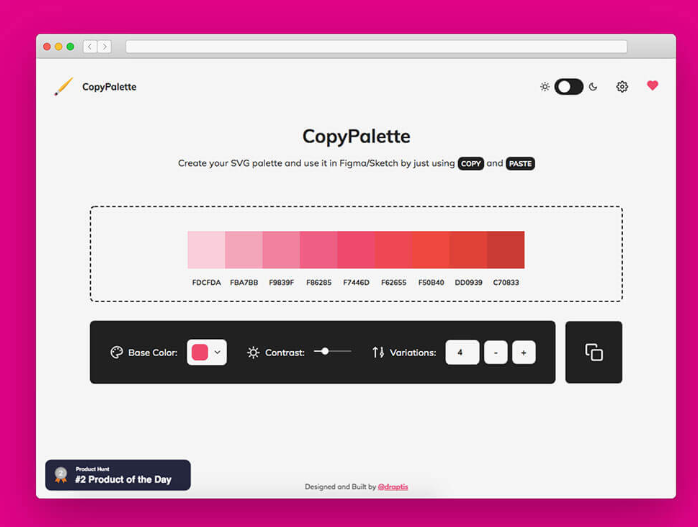Click the F9839F hex label
Image resolution: width=698 pixels, height=527 pixels.
coord(281,282)
